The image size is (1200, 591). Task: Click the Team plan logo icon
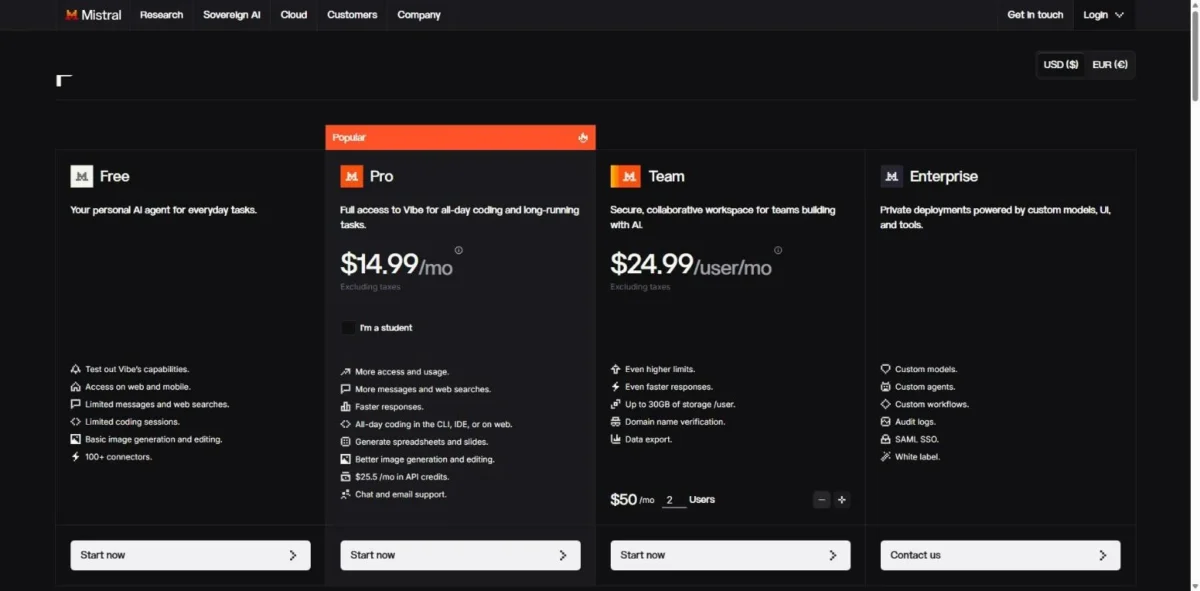pos(625,176)
